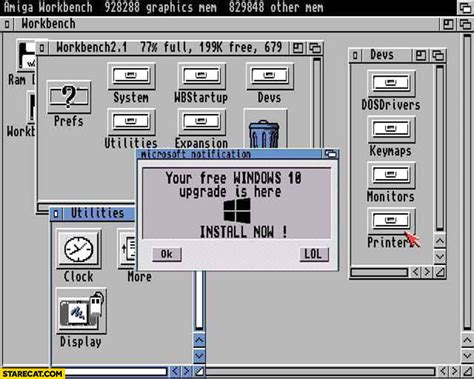The image size is (474, 379).
Task: Click Ok in the microsoft notification
Action: point(167,254)
